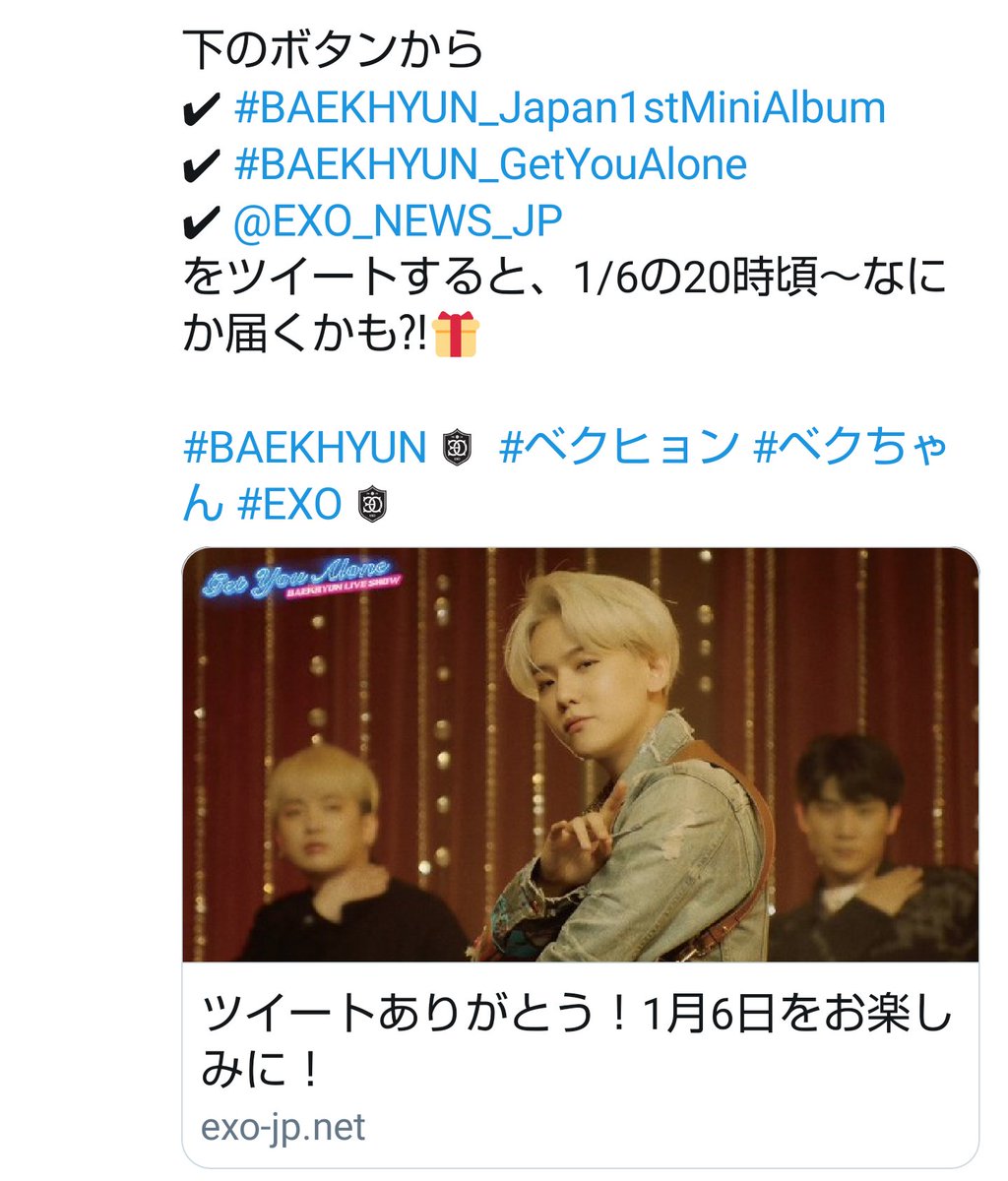Visit the @EXO_NEWS_JP profile mention
Viewport: 1008px width, 1181px height.
tap(399, 221)
